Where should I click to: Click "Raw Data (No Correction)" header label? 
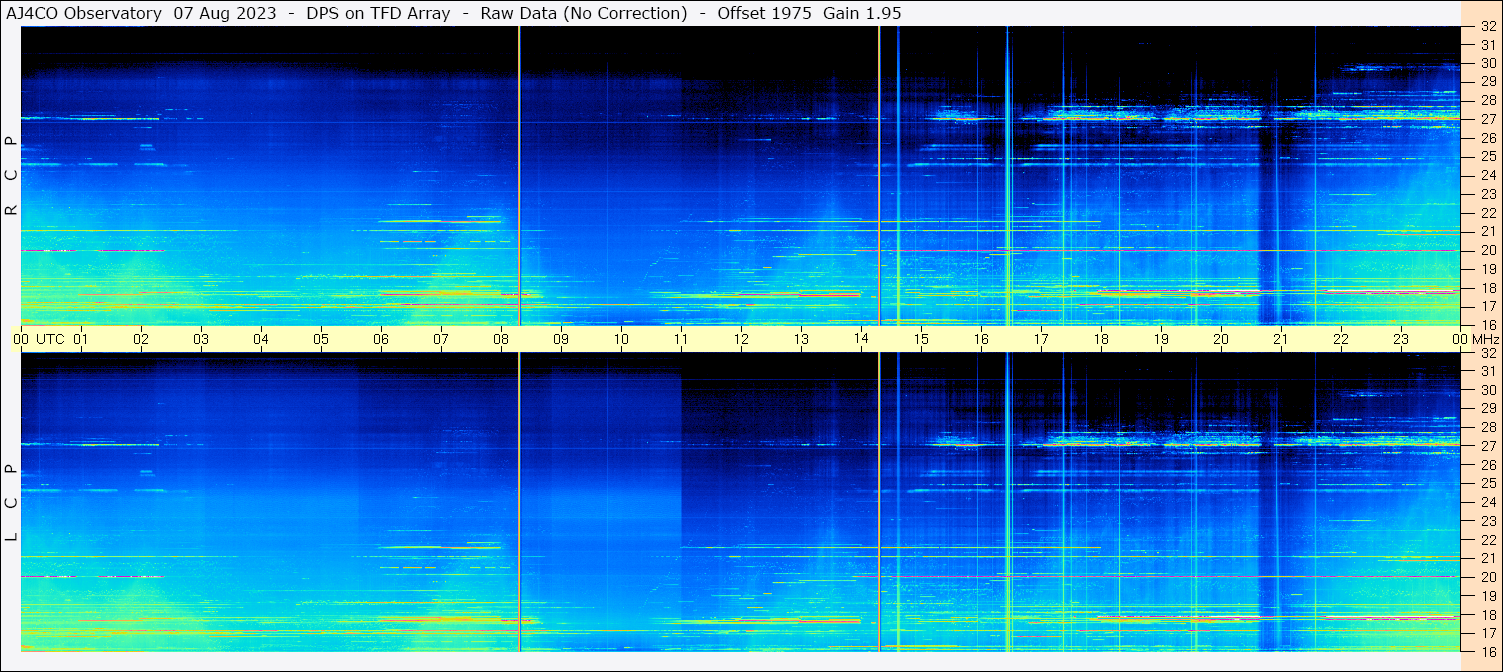coord(583,13)
